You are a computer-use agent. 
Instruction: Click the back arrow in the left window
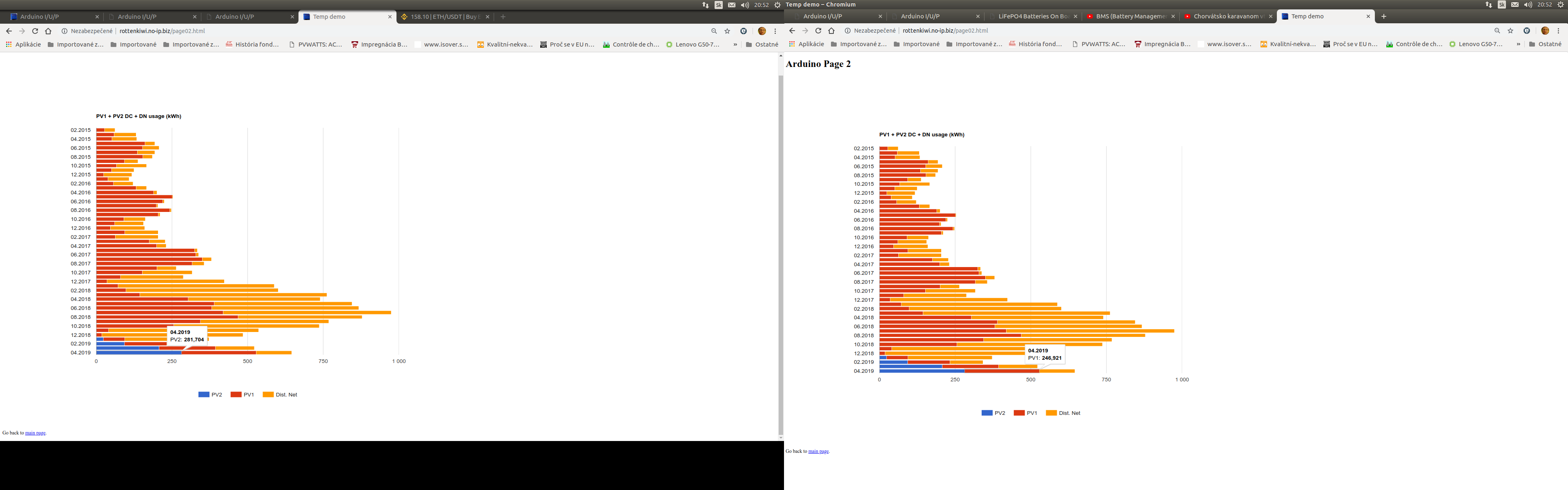tap(9, 31)
